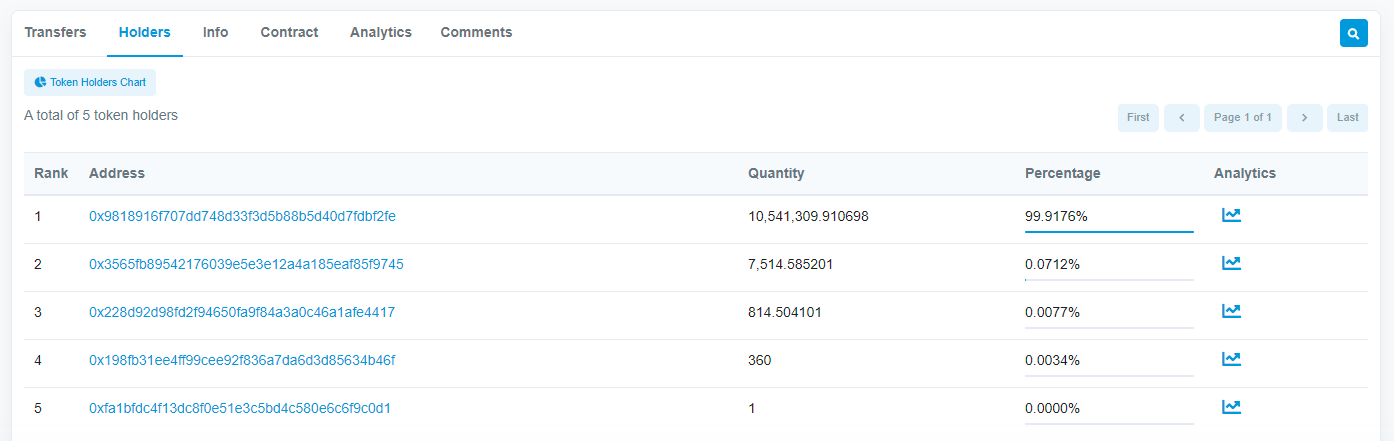Open analytics chart icon for rank 3 holder
Screen dimensions: 1394x441
[1231, 311]
